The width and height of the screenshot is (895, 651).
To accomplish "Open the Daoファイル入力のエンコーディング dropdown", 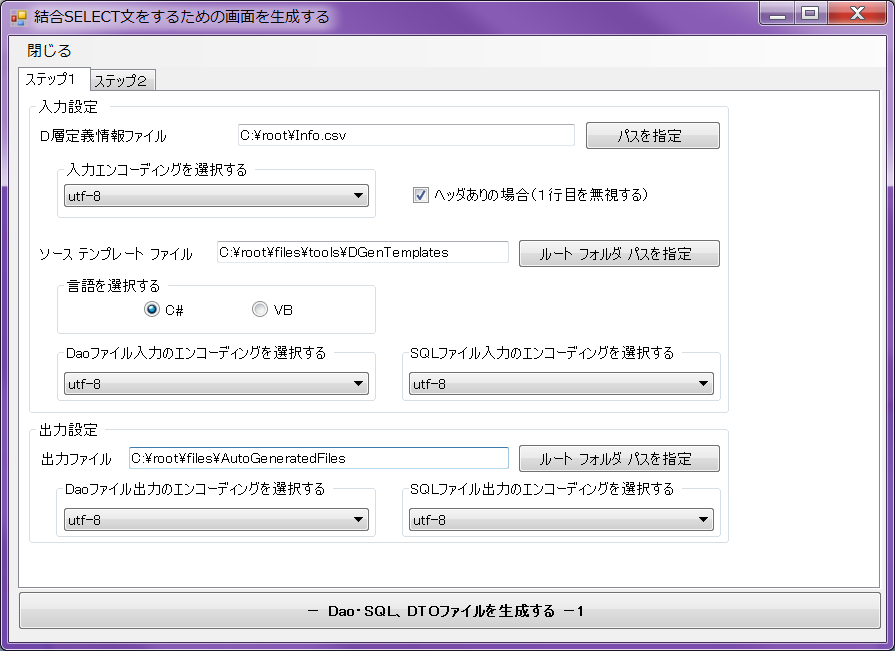I will click(x=216, y=384).
